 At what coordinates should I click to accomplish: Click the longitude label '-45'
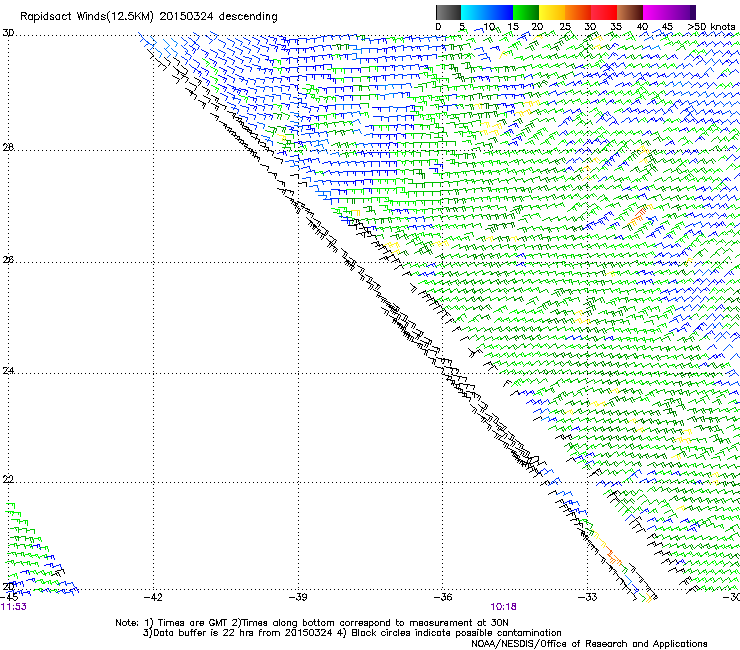coord(9,598)
